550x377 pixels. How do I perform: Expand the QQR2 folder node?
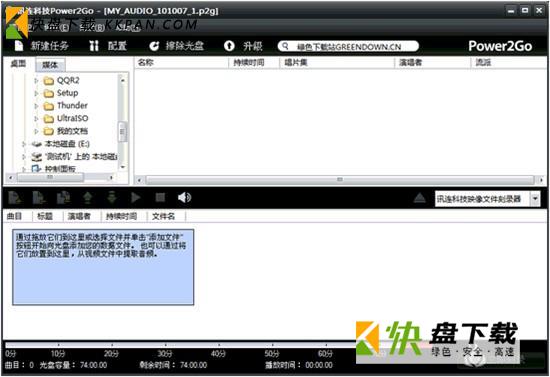(x=36, y=81)
